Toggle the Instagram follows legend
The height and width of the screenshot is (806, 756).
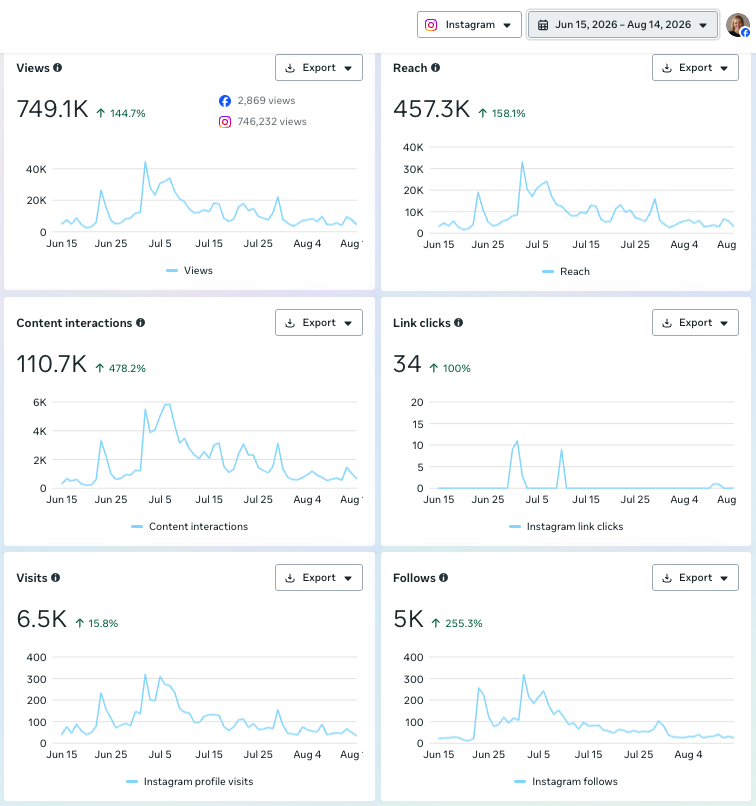(566, 781)
